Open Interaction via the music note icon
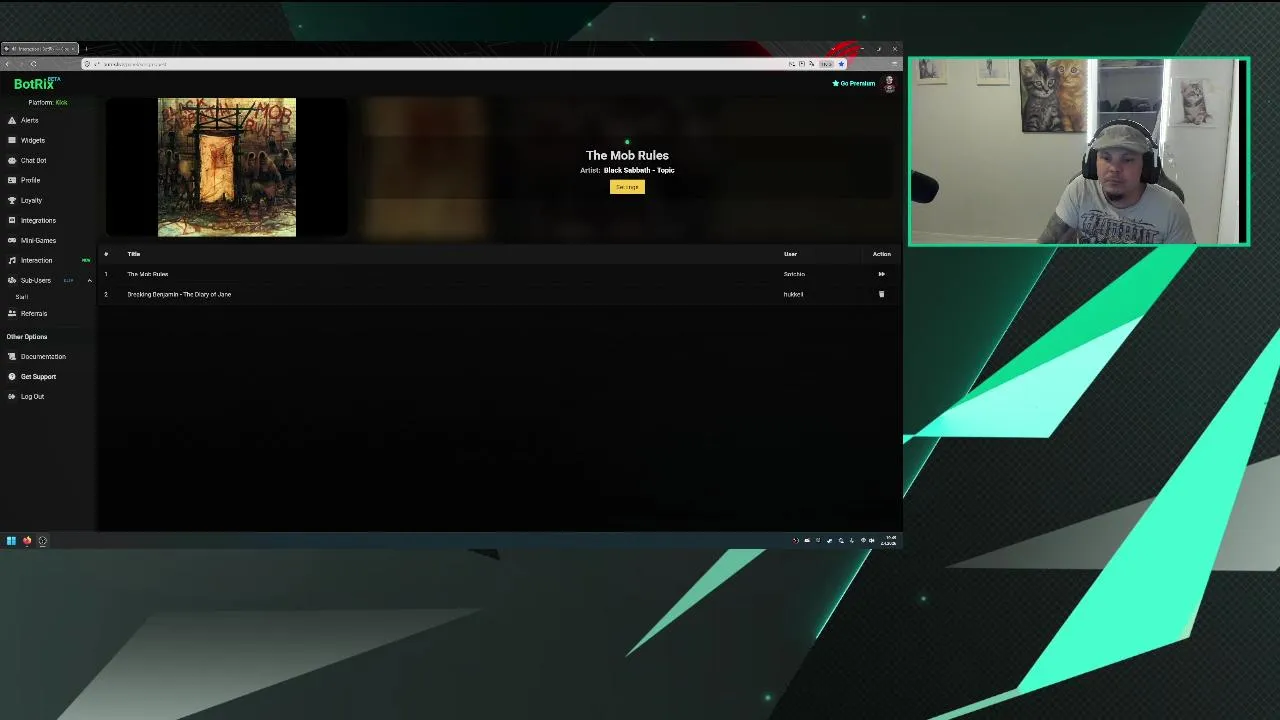The height and width of the screenshot is (720, 1280). point(12,260)
